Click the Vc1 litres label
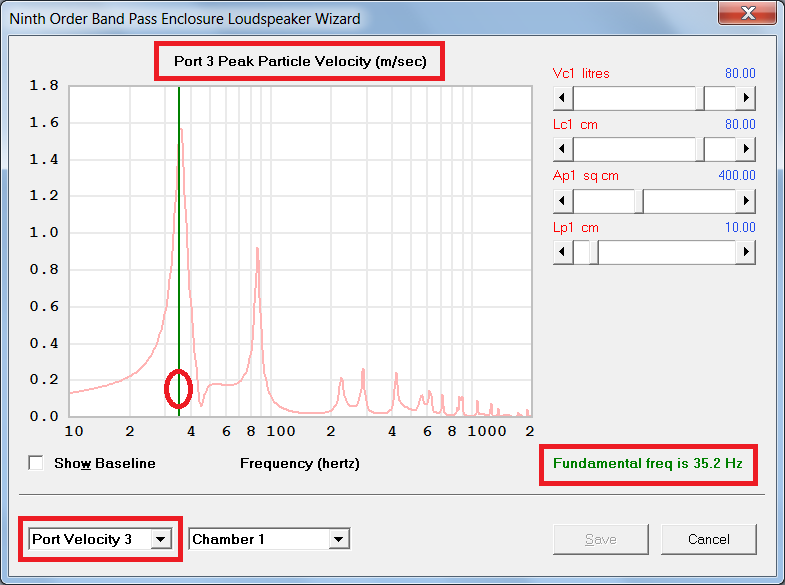 [581, 74]
